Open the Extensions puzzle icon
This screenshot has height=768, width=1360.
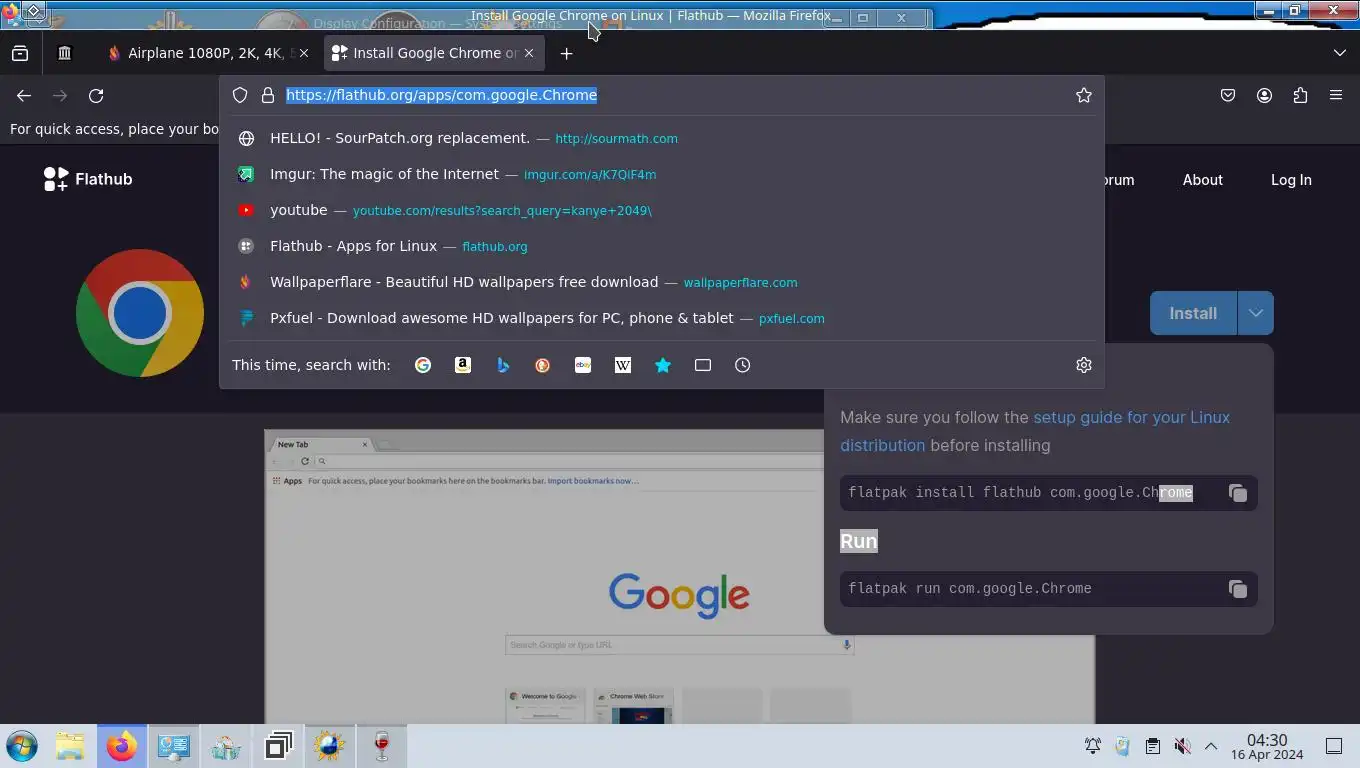point(1300,96)
